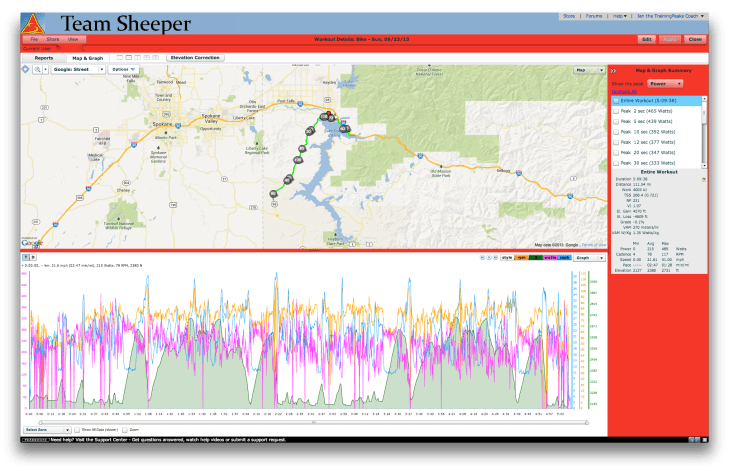This screenshot has height=471, width=729.
Task: Click the Elevation Correction button
Action: 194,58
